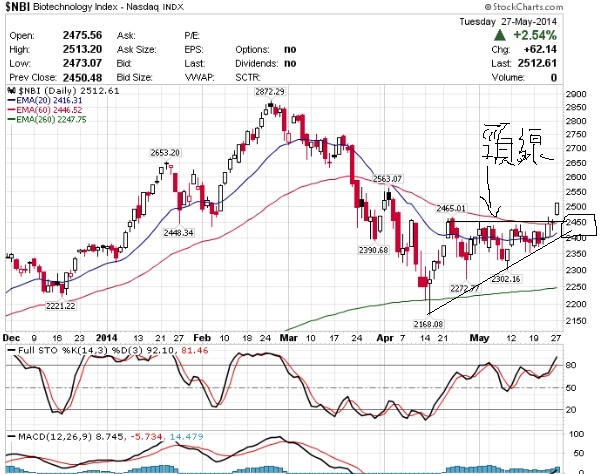Click the stochastic %D value 81.46
Screen dimensions: 614x474
[195, 350]
